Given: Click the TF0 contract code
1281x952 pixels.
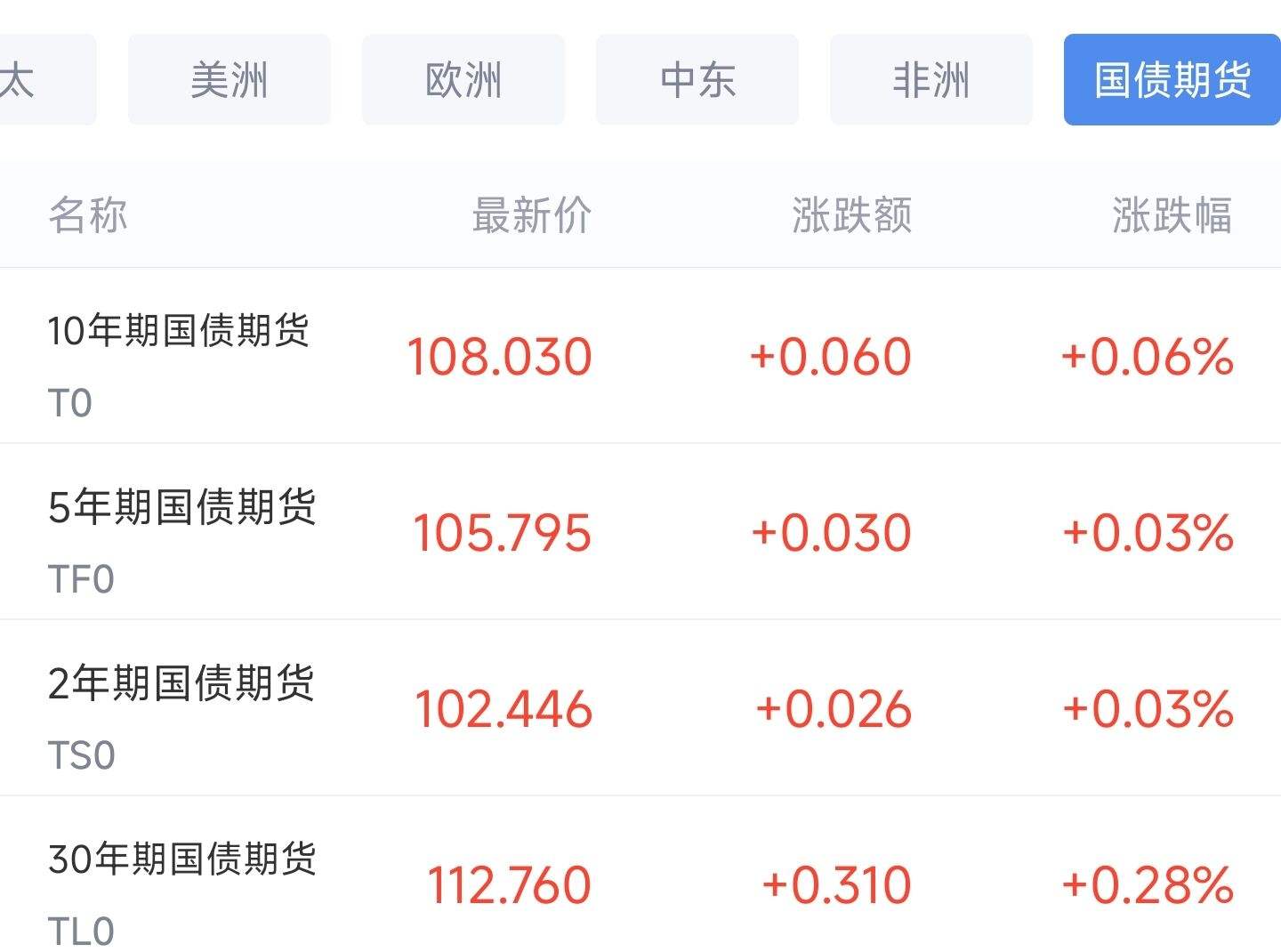Looking at the screenshot, I should pos(81,580).
